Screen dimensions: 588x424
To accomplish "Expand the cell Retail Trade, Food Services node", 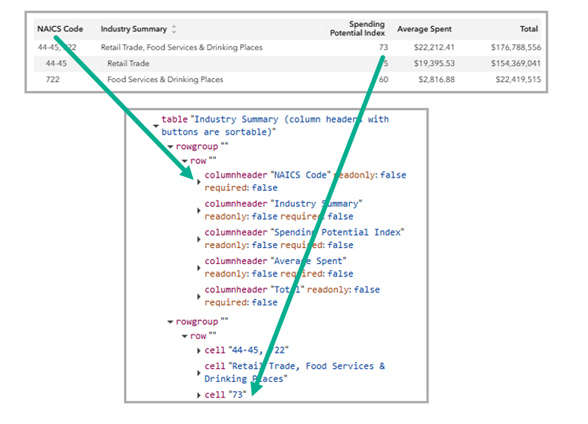I will point(199,373).
